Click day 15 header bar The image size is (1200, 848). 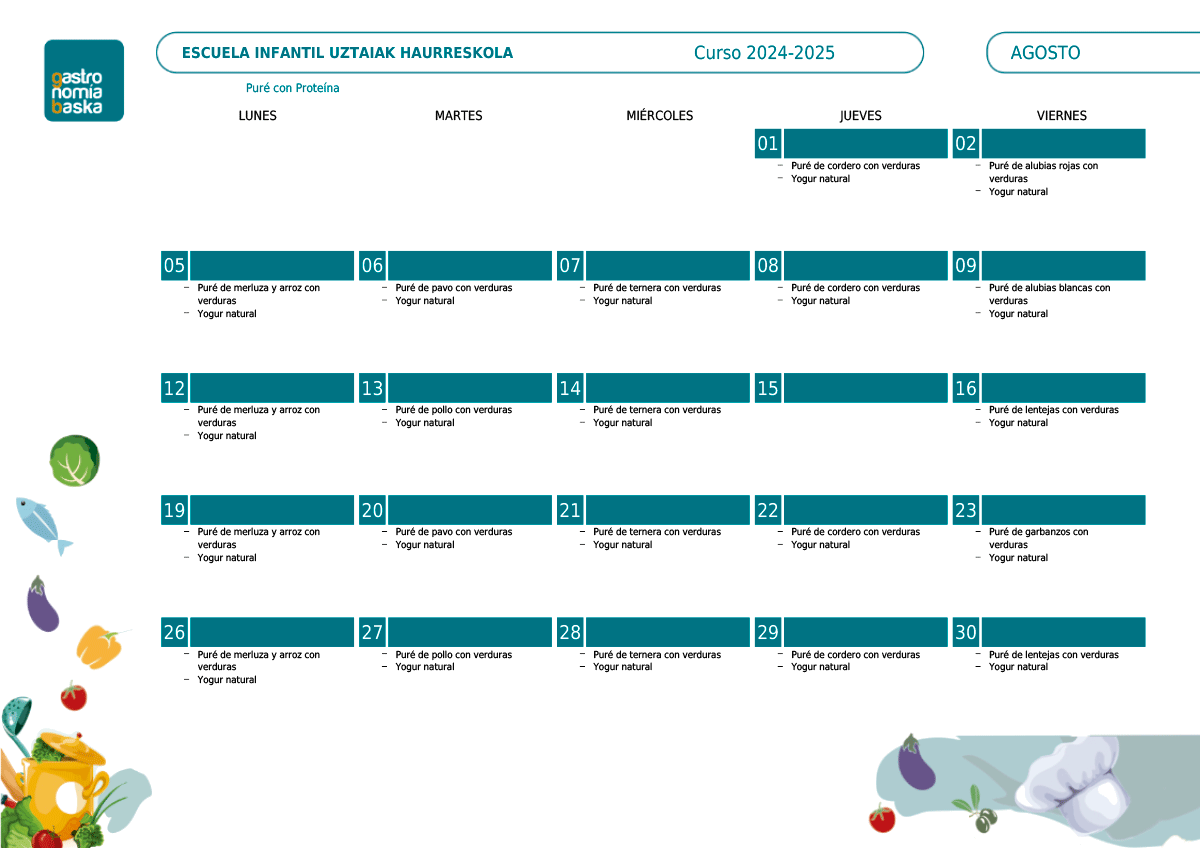(x=850, y=388)
